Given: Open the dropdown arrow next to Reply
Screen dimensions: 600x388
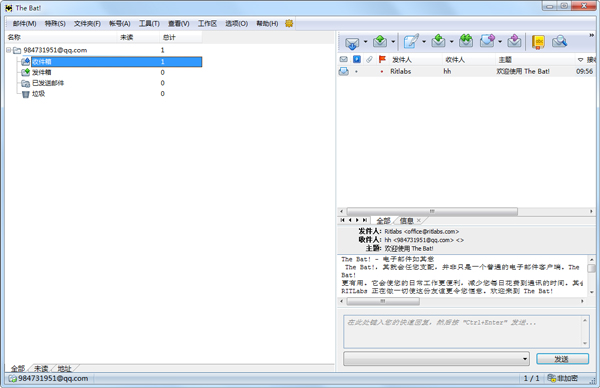Looking at the screenshot, I should 452,41.
